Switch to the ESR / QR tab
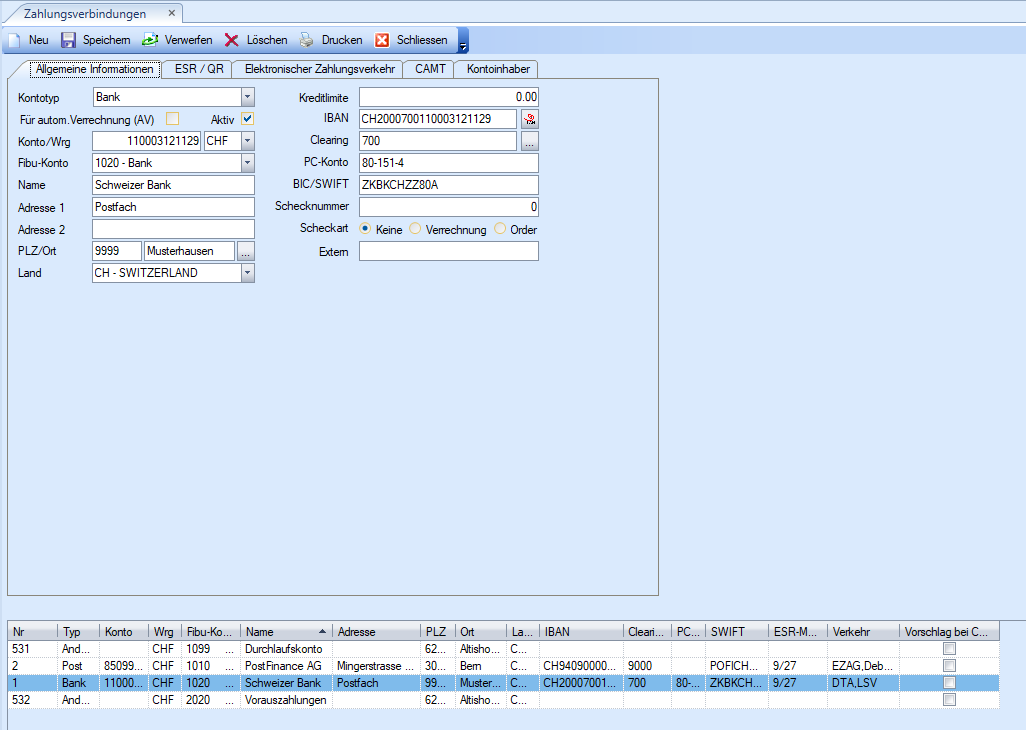The image size is (1026, 730). pyautogui.click(x=199, y=69)
